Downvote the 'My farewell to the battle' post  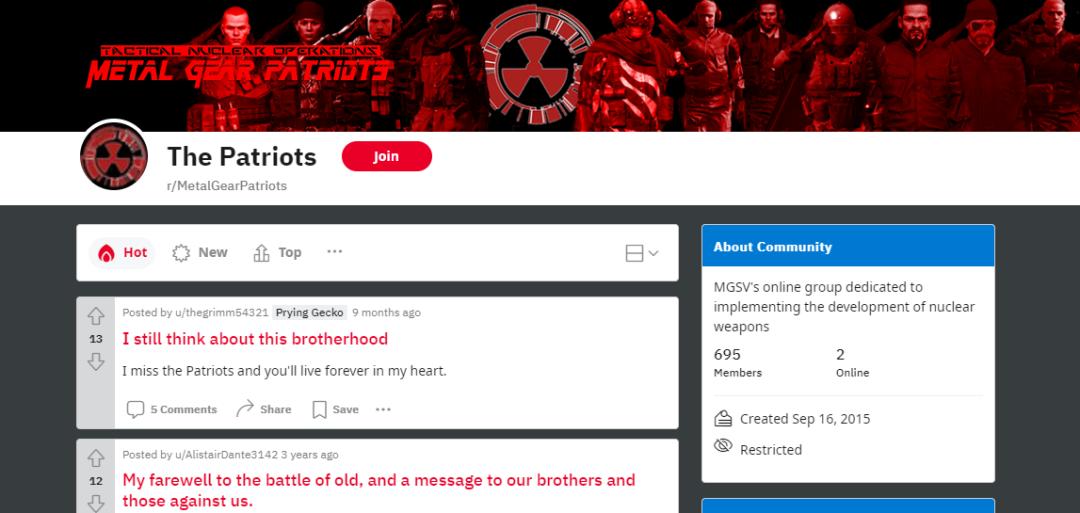(x=96, y=503)
